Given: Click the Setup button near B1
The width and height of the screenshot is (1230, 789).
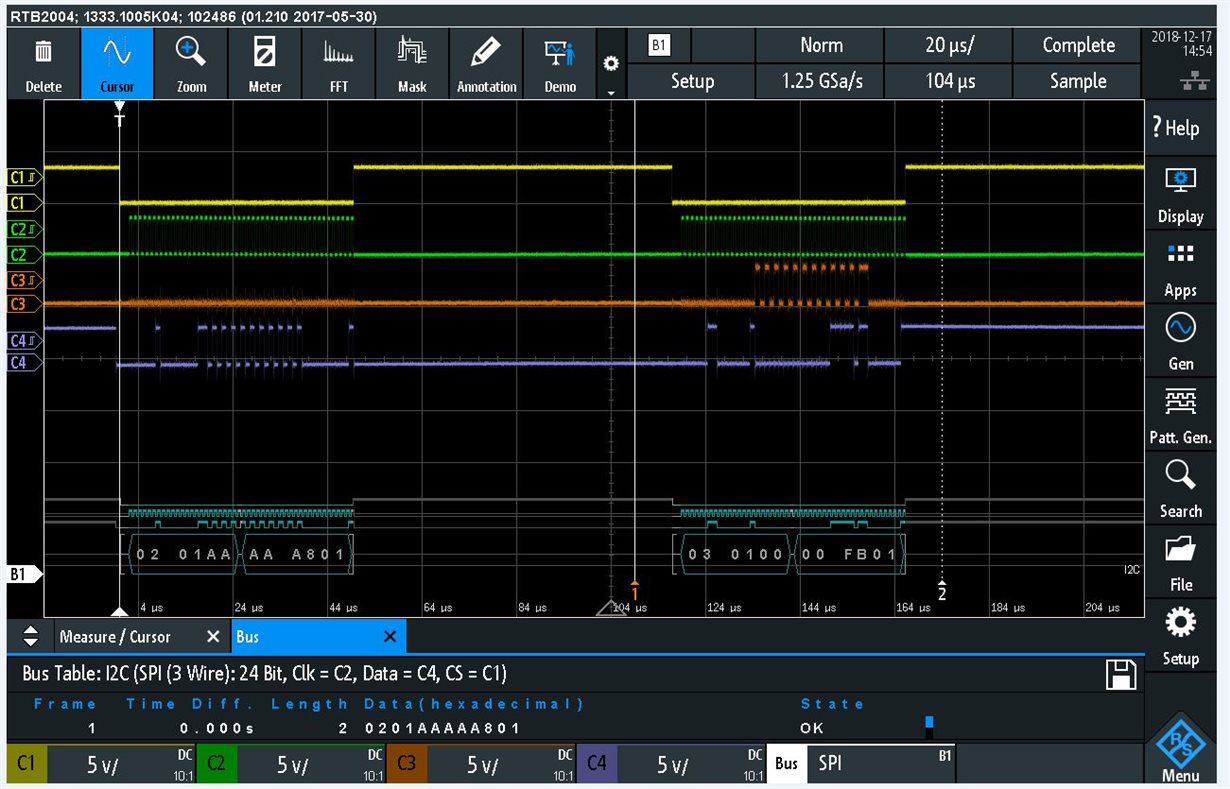Looking at the screenshot, I should point(692,81).
